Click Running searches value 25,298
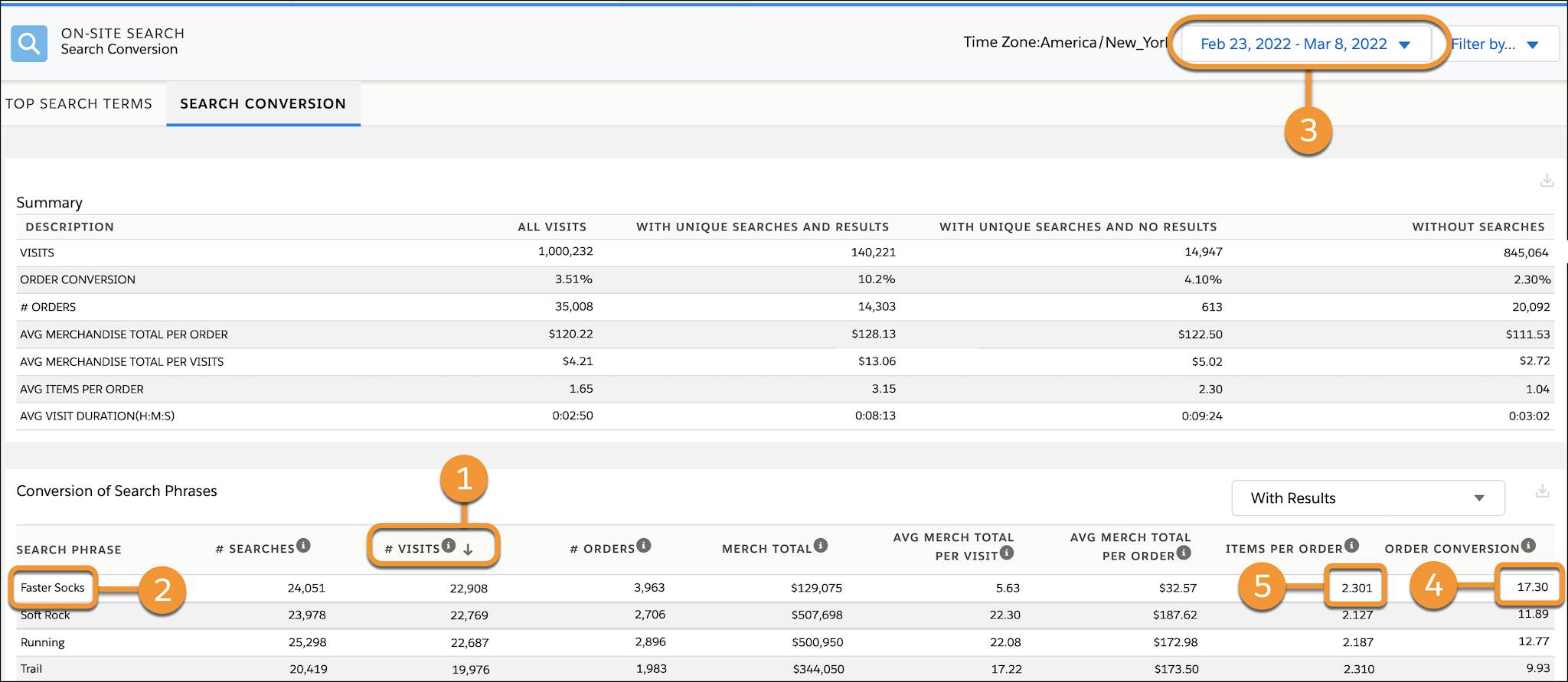 pyautogui.click(x=307, y=642)
